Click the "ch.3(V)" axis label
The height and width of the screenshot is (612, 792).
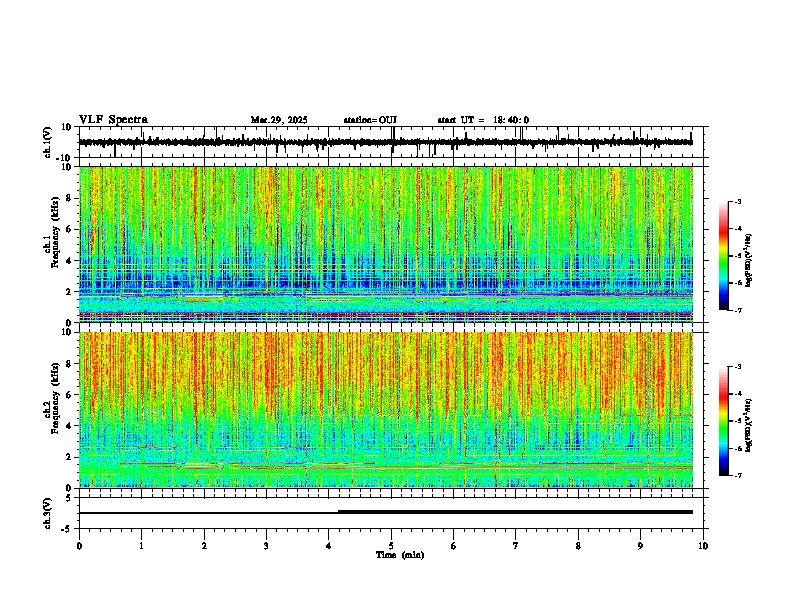click(48, 513)
